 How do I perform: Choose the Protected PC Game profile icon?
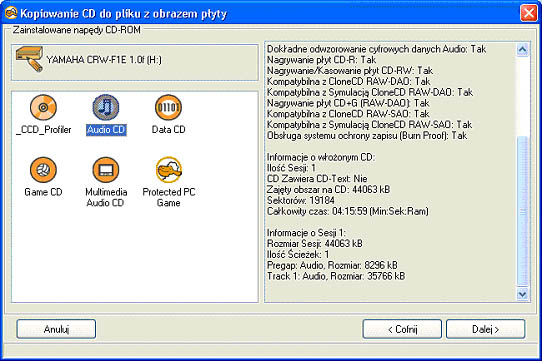pyautogui.click(x=168, y=170)
